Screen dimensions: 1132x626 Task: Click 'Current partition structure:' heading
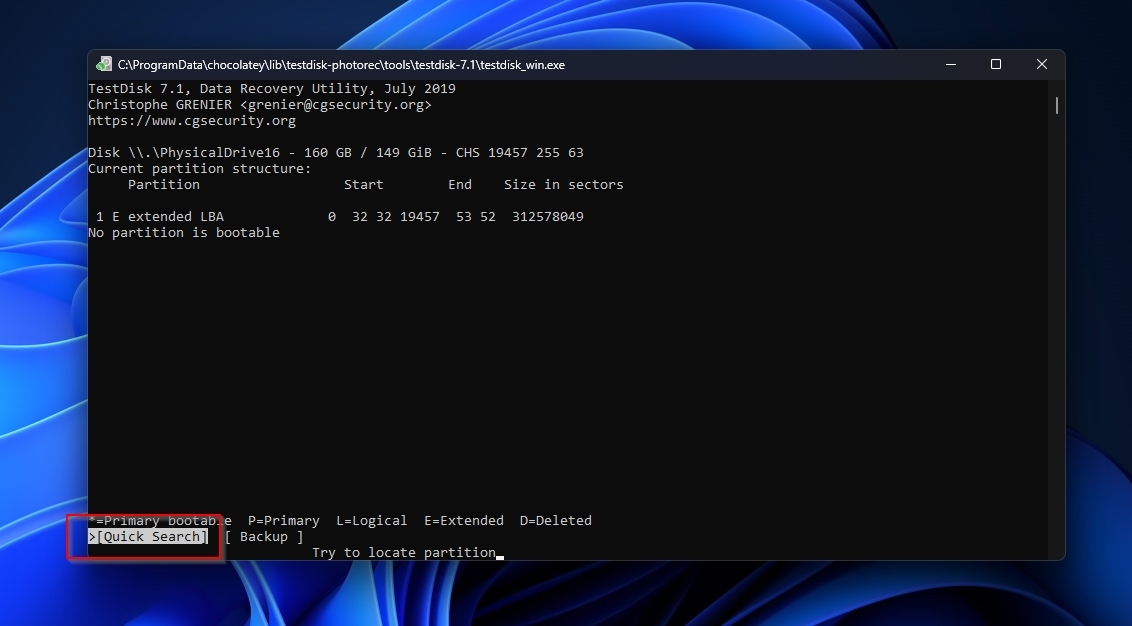click(x=200, y=168)
